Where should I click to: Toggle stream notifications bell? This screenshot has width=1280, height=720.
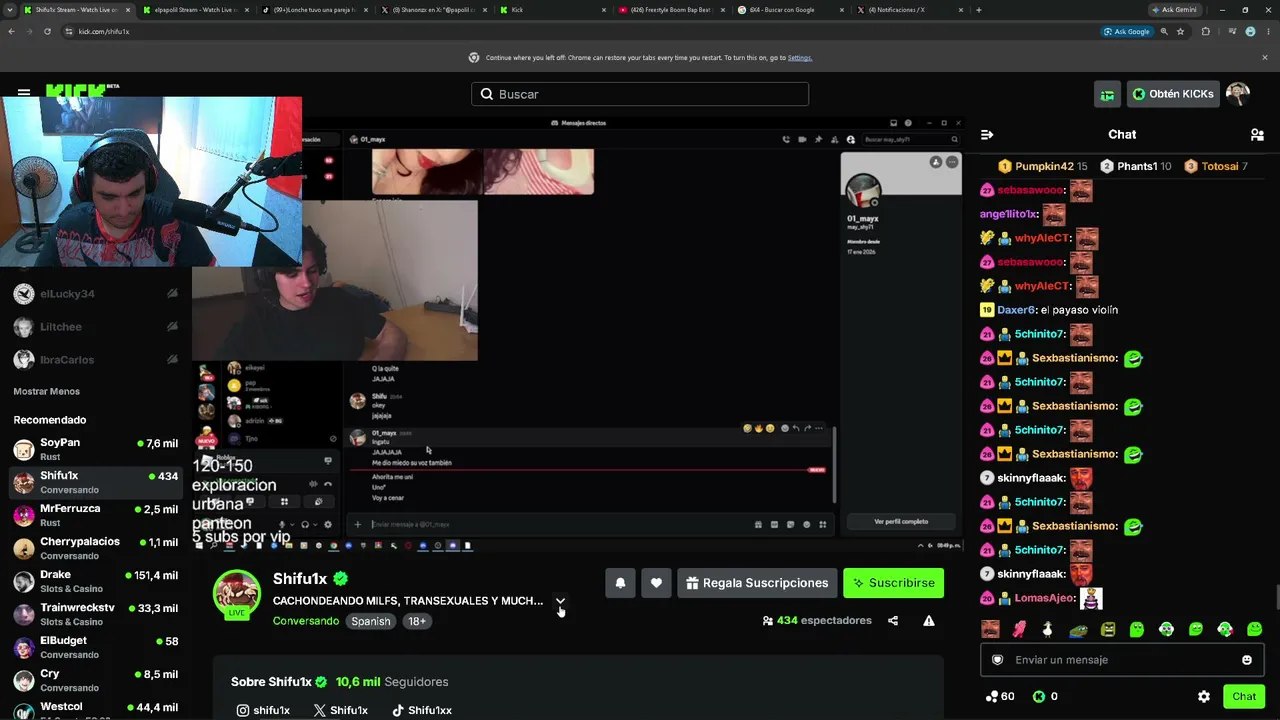[620, 583]
